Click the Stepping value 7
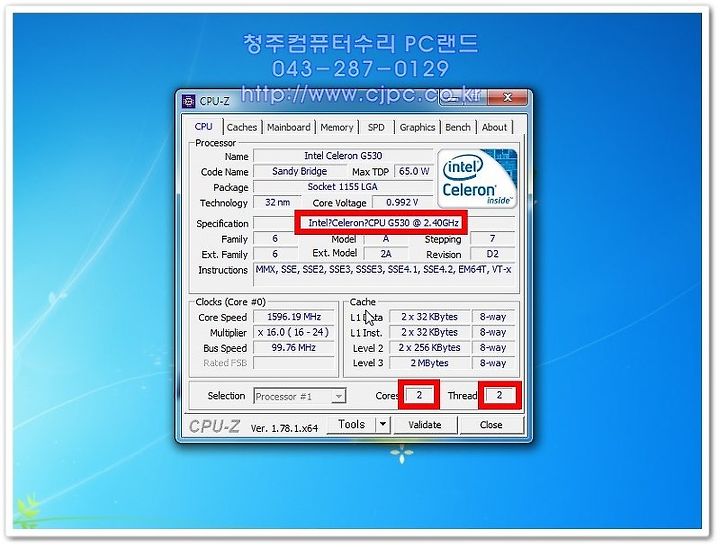Viewport: 720px width, 547px height. (493, 239)
